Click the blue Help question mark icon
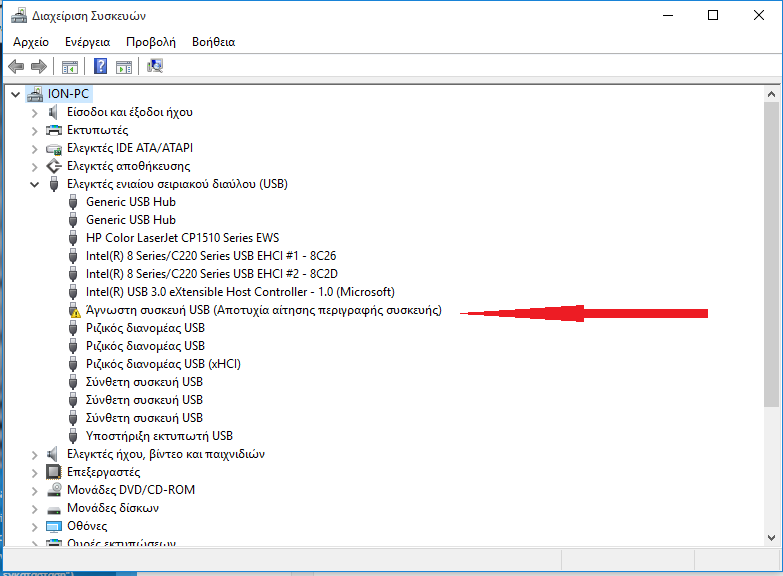The height and width of the screenshot is (576, 783). (x=100, y=66)
